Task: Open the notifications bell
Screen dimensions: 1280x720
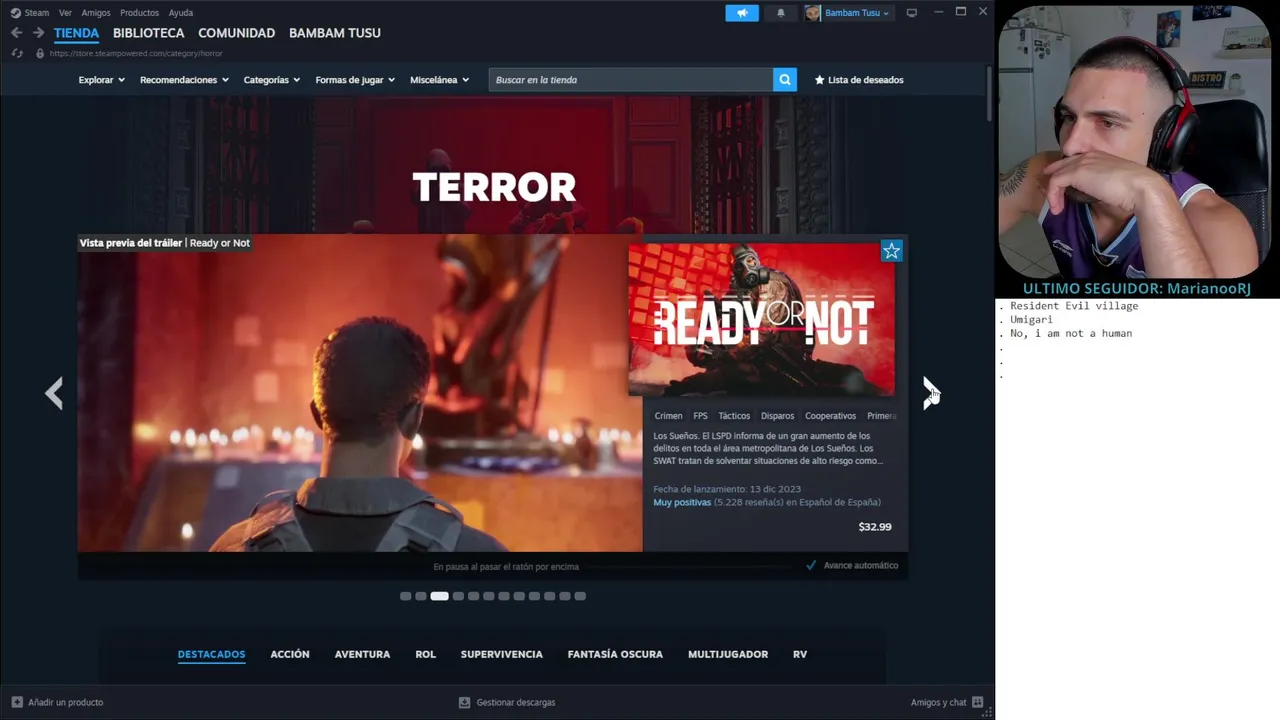Action: click(x=781, y=13)
